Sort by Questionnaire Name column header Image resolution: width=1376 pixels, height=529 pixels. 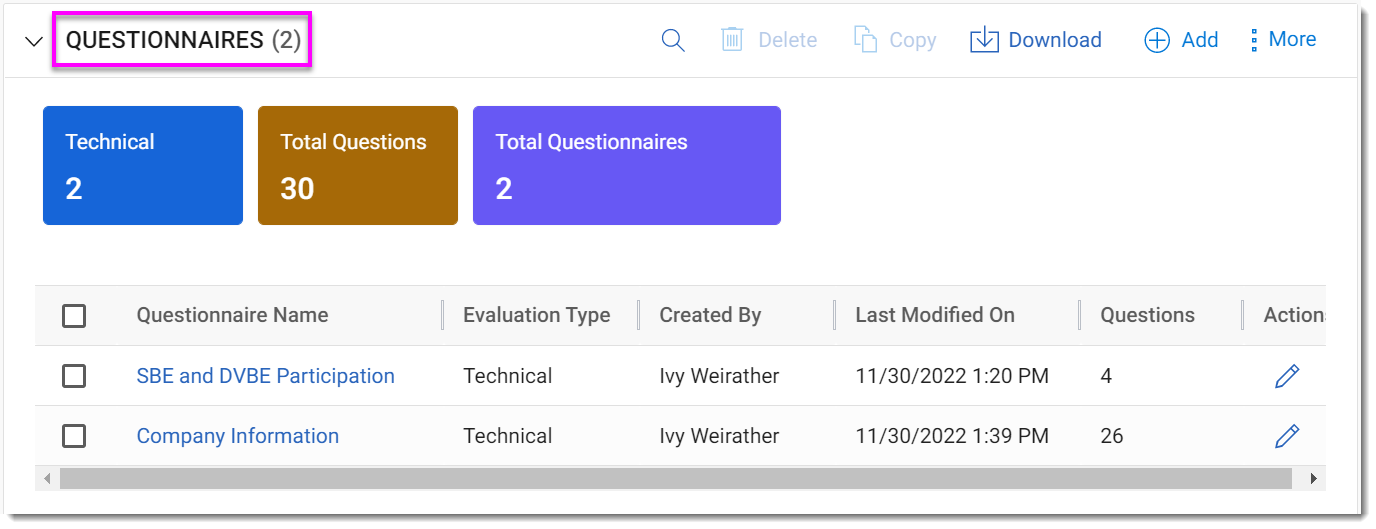click(x=232, y=315)
